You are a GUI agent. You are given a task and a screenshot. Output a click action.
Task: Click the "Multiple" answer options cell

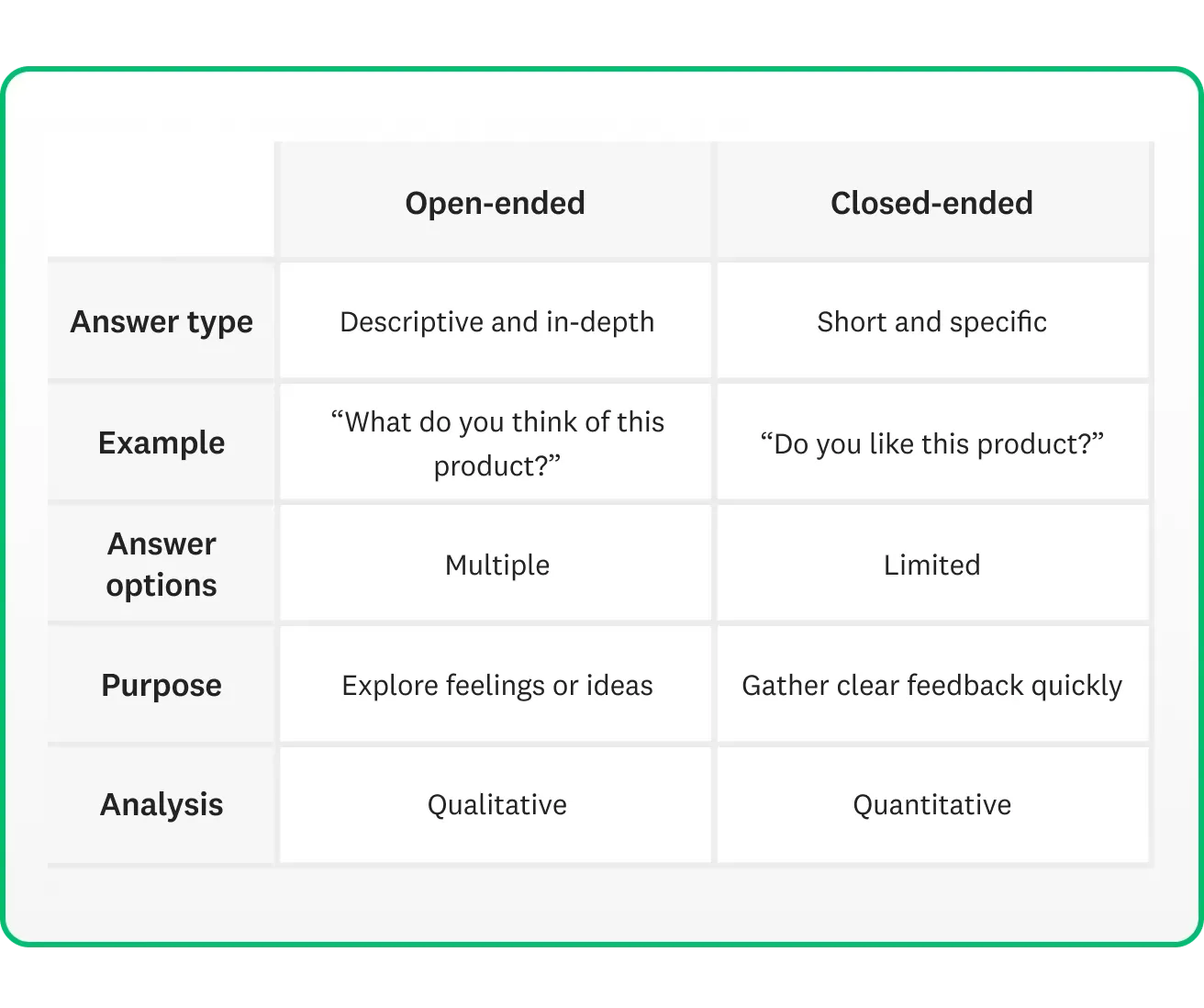(496, 565)
